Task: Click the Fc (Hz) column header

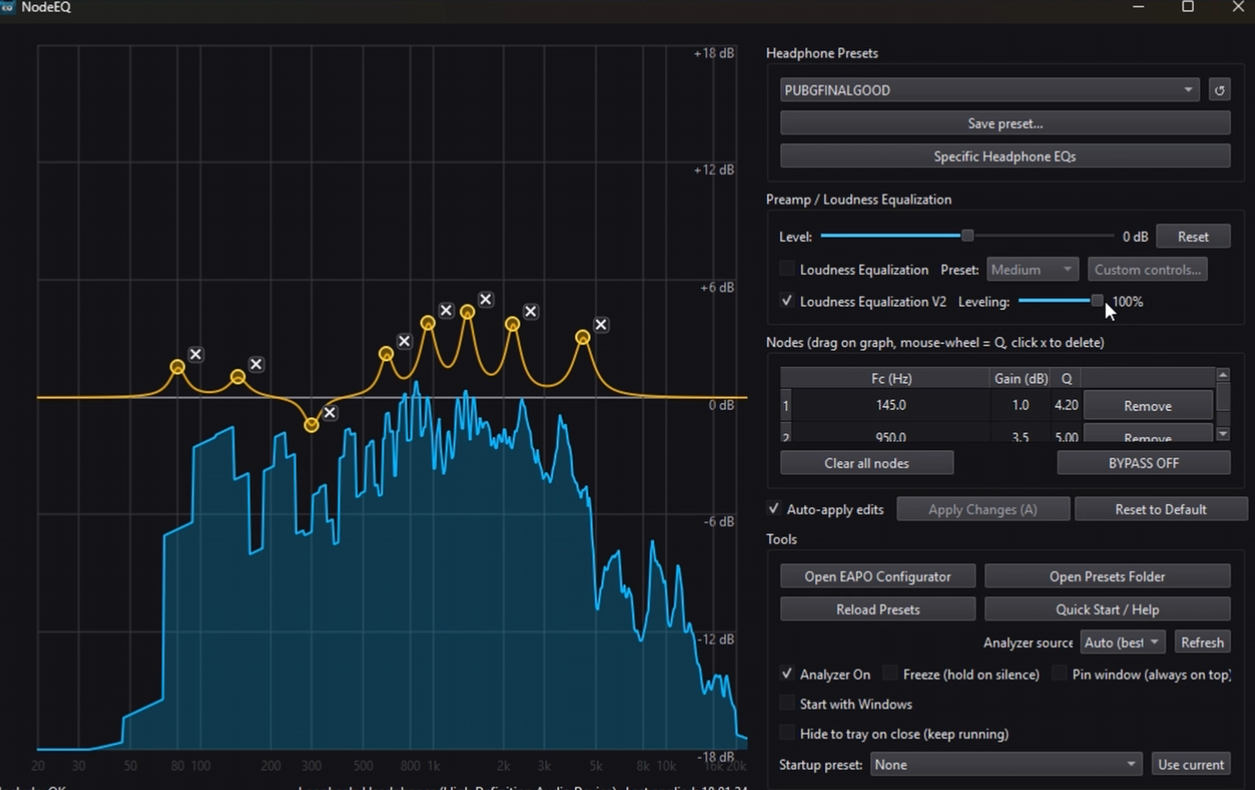Action: (x=890, y=379)
